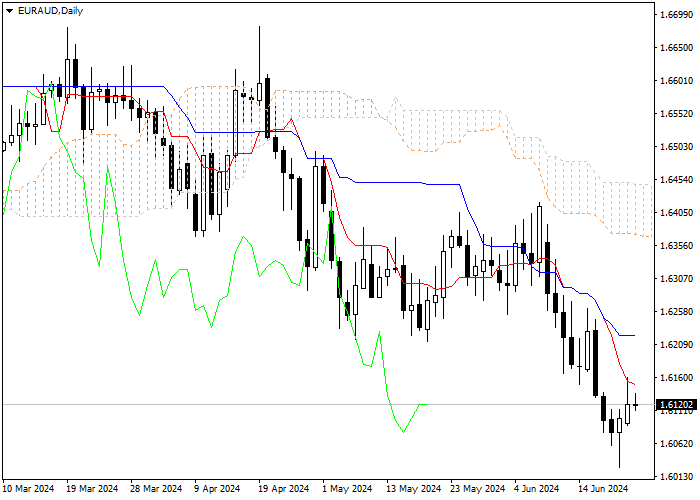The width and height of the screenshot is (700, 500).
Task: Click the 1.63070 price scale label
Action: click(x=676, y=279)
